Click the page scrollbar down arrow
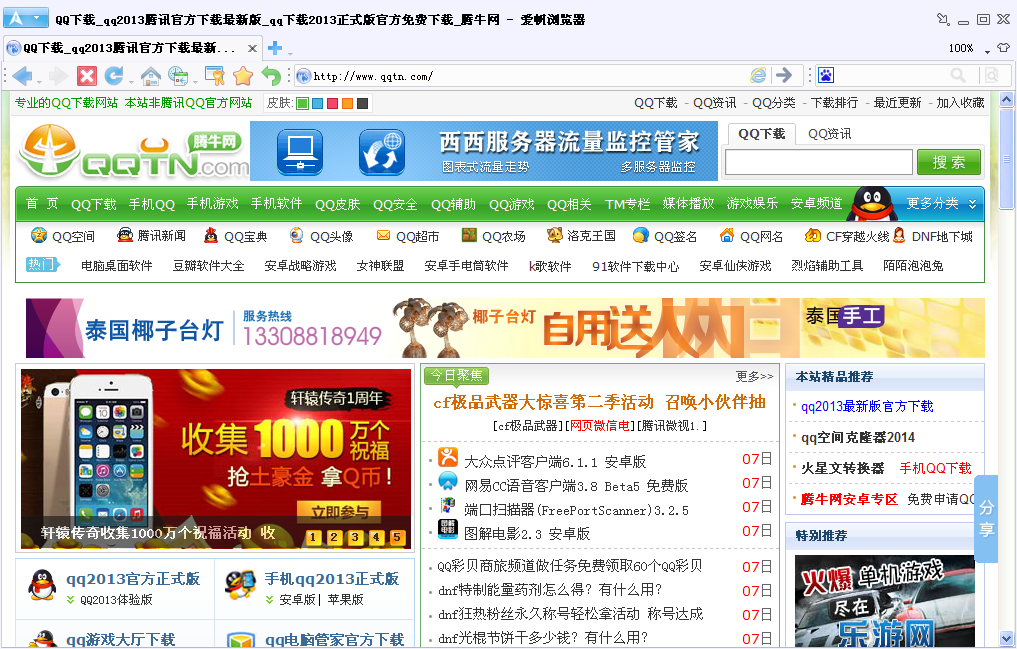This screenshot has width=1017, height=649. (1006, 638)
